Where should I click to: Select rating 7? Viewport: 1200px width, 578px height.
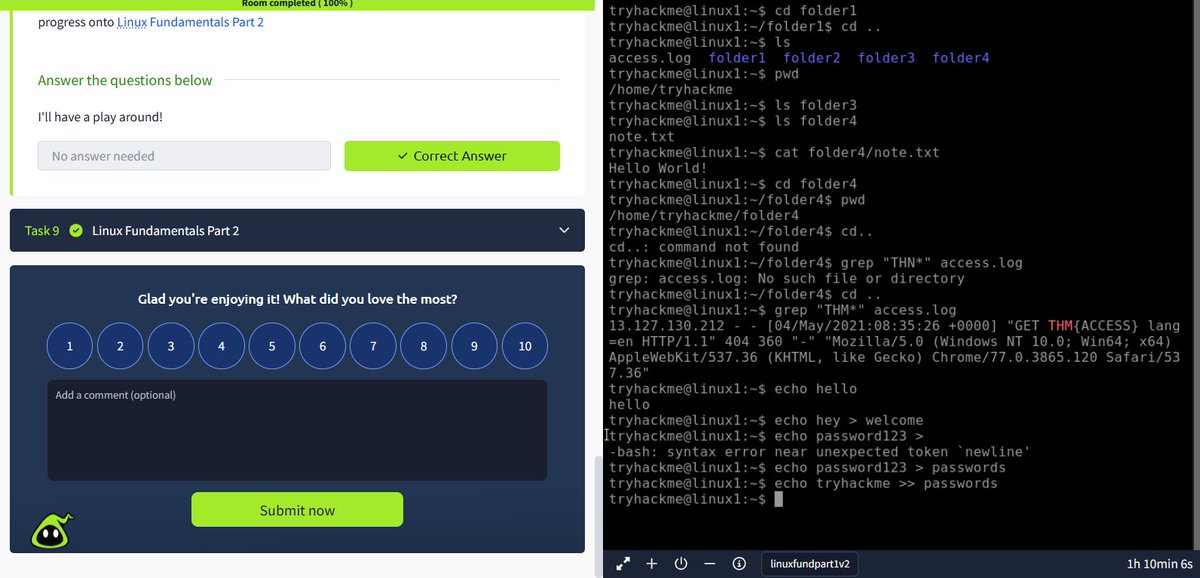click(x=373, y=346)
